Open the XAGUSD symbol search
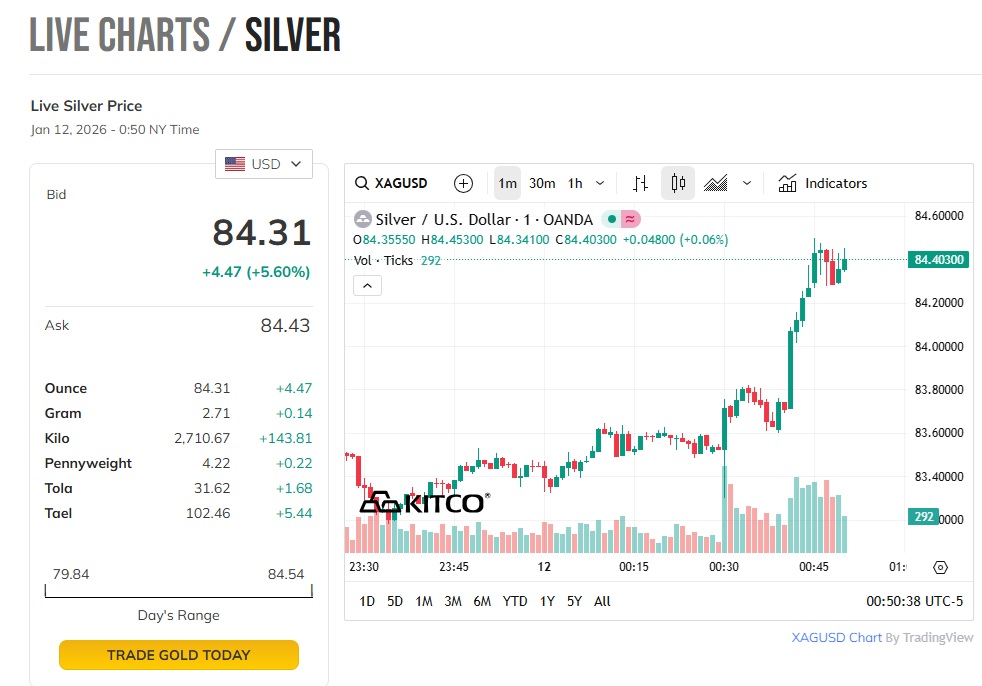This screenshot has width=982, height=686. pos(392,183)
